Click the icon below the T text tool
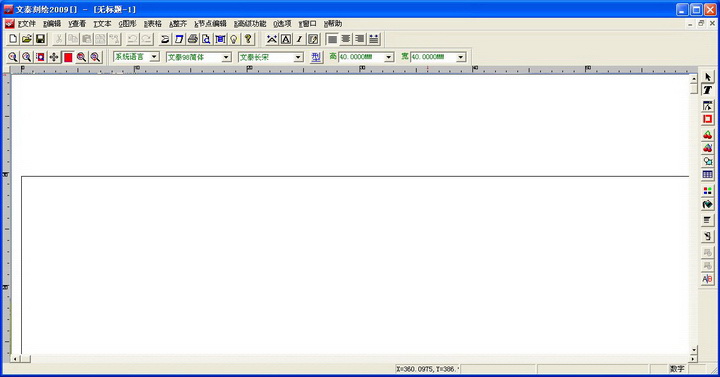Screen dimensions: 720x377 pyautogui.click(x=708, y=106)
